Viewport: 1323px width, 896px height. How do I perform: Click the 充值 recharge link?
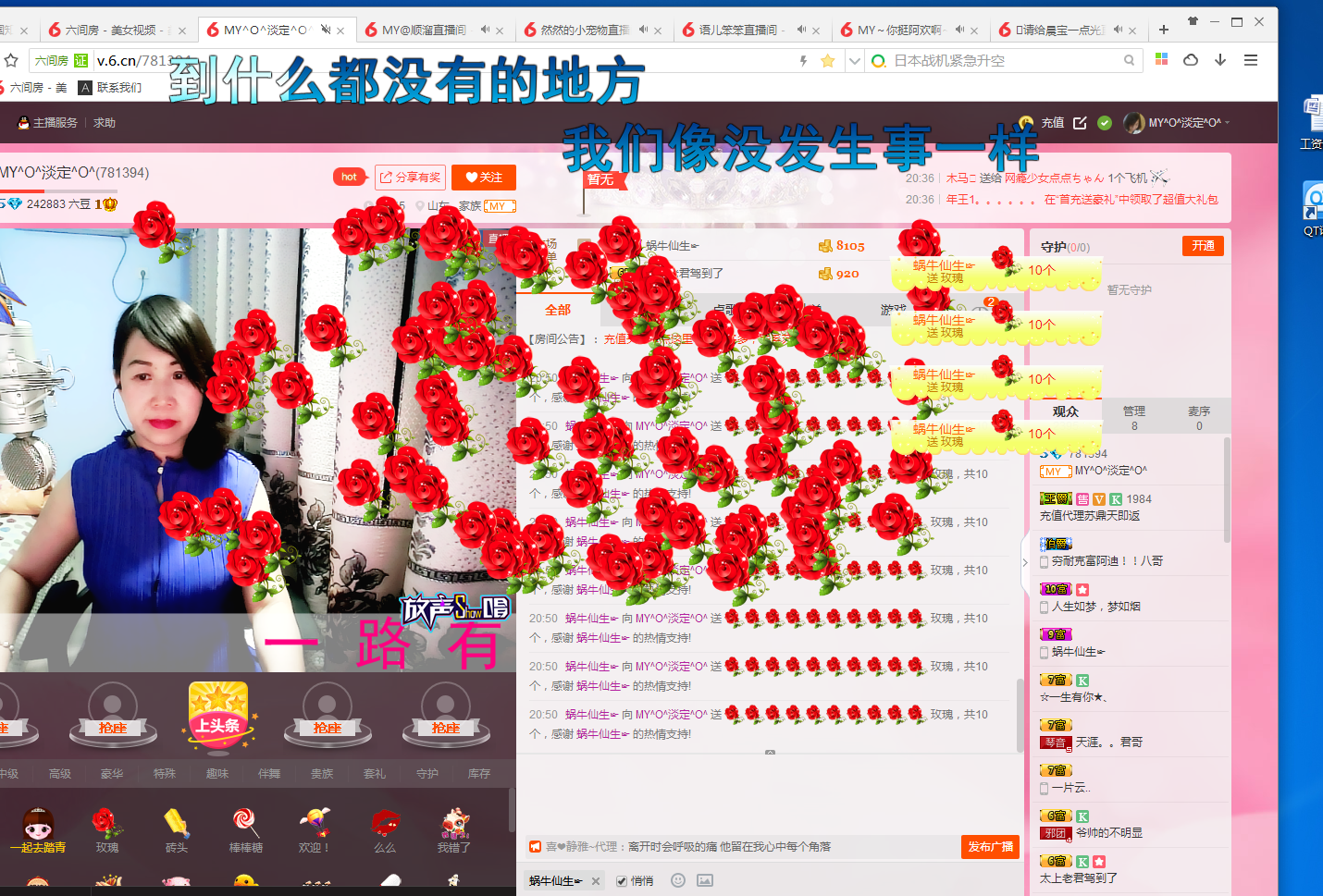pyautogui.click(x=1052, y=122)
